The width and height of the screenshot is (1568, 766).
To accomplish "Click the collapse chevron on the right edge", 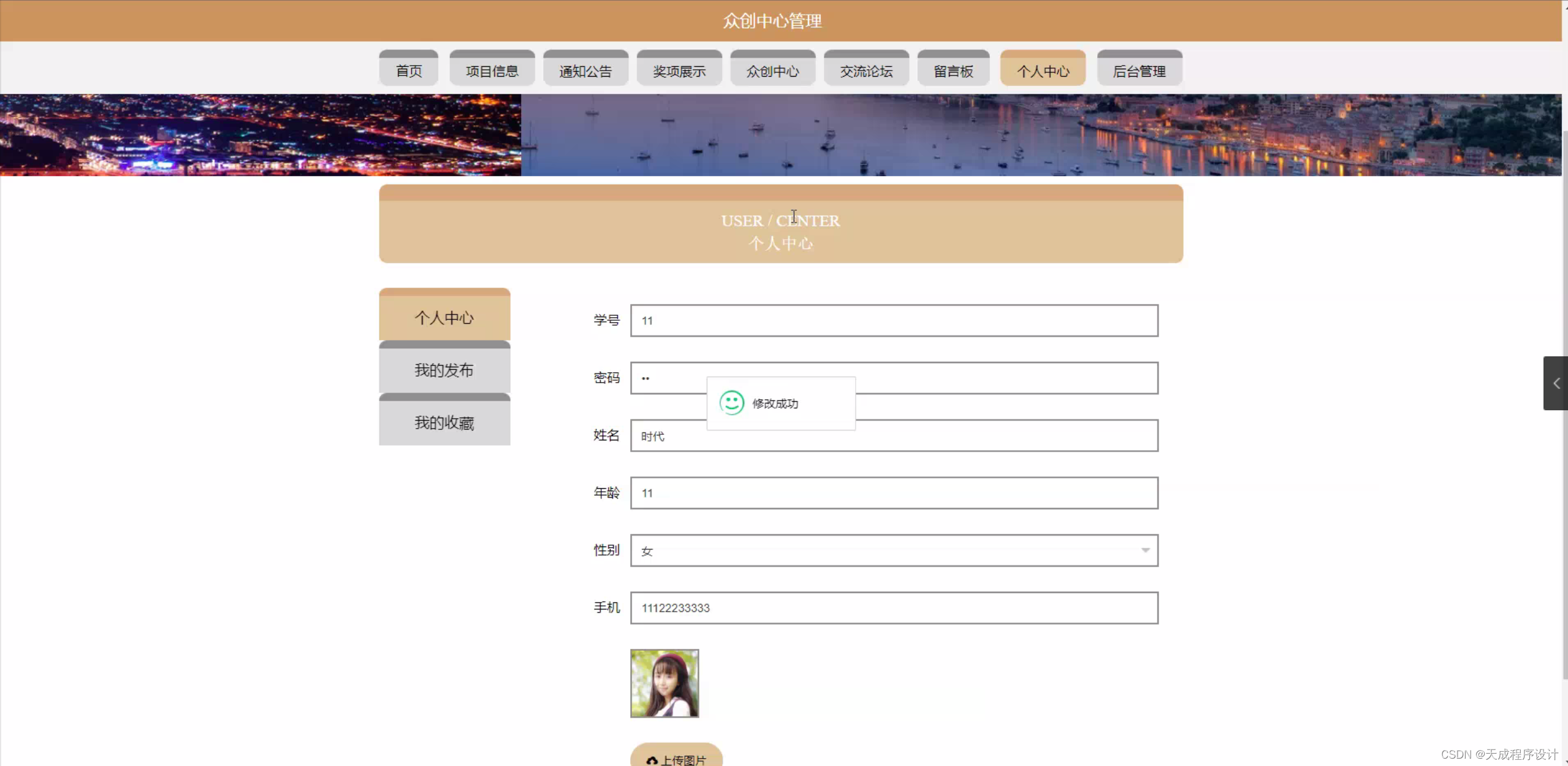I will pos(1556,384).
